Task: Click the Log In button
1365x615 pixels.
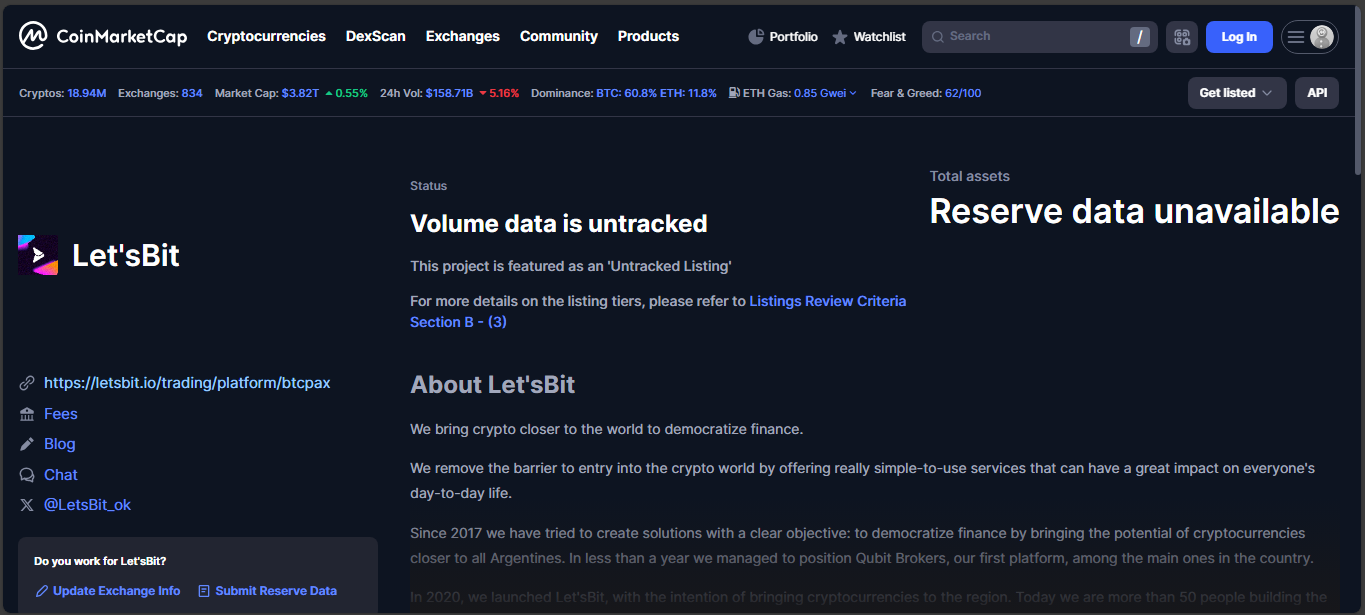Action: pyautogui.click(x=1238, y=37)
